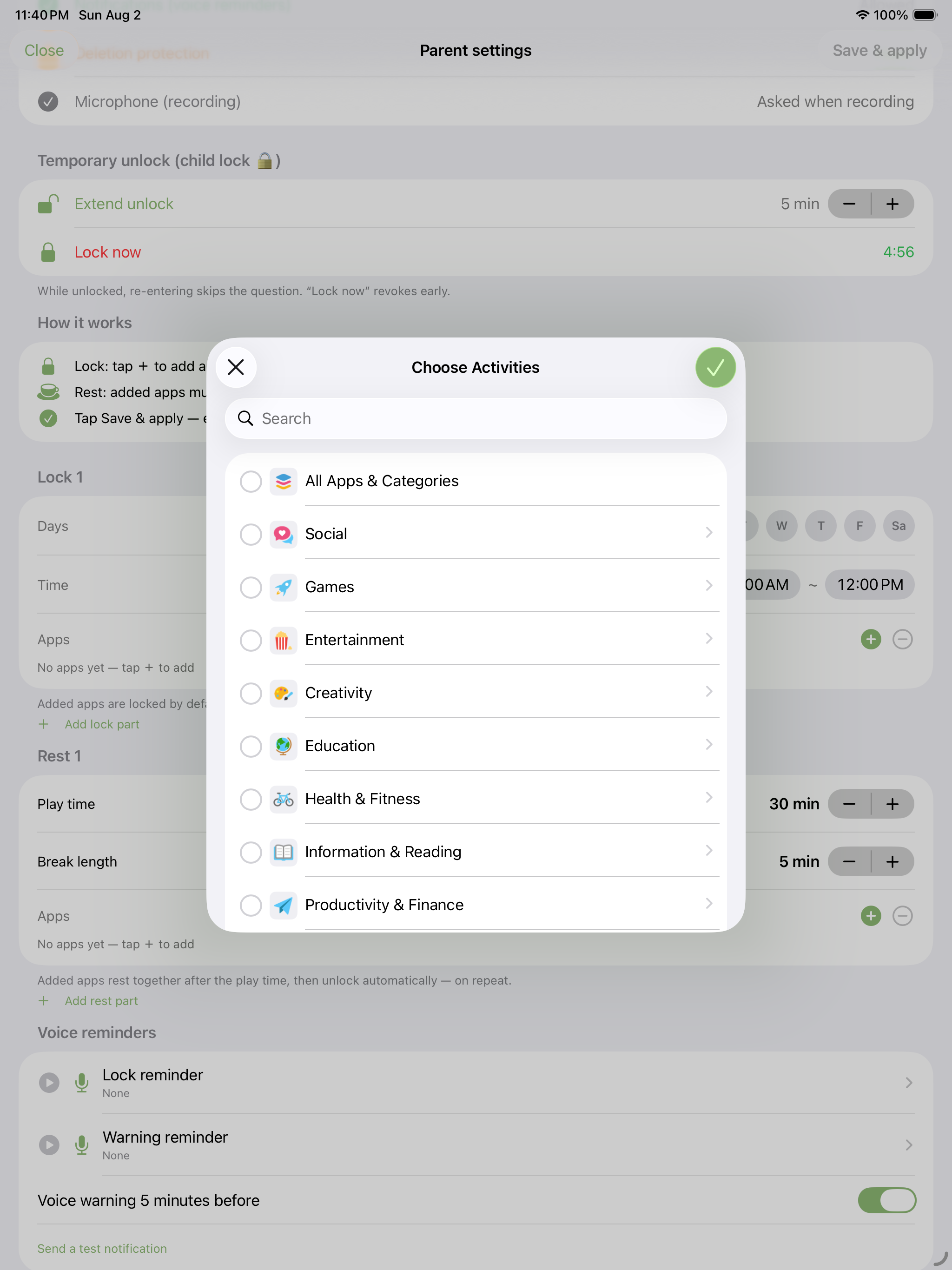Click the Productivity & Finance paper plane icon
The width and height of the screenshot is (952, 1270).
[284, 906]
